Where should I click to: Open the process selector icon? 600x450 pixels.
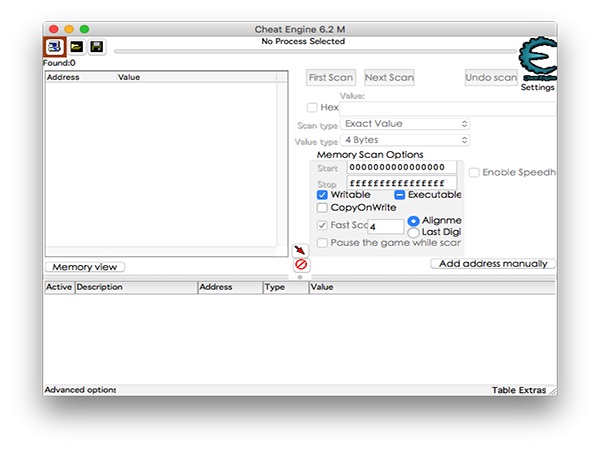pyautogui.click(x=55, y=47)
